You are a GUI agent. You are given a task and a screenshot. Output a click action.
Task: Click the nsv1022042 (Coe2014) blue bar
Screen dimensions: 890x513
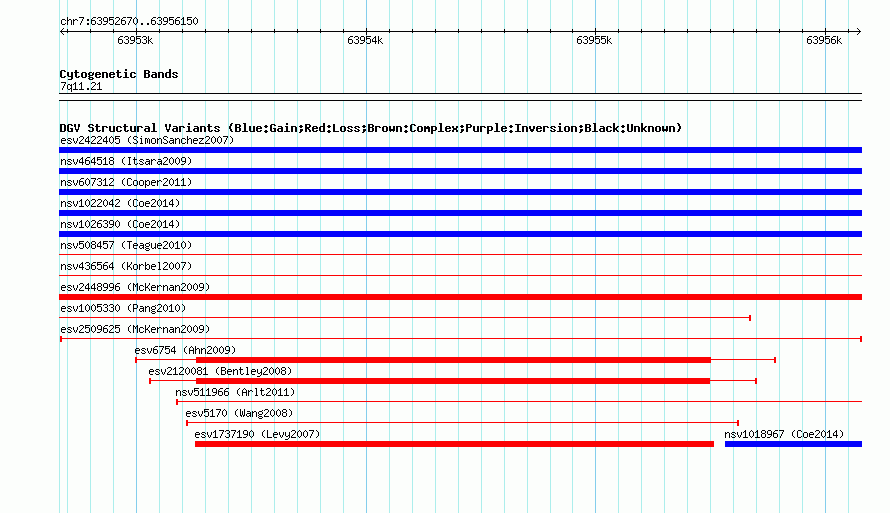[460, 213]
